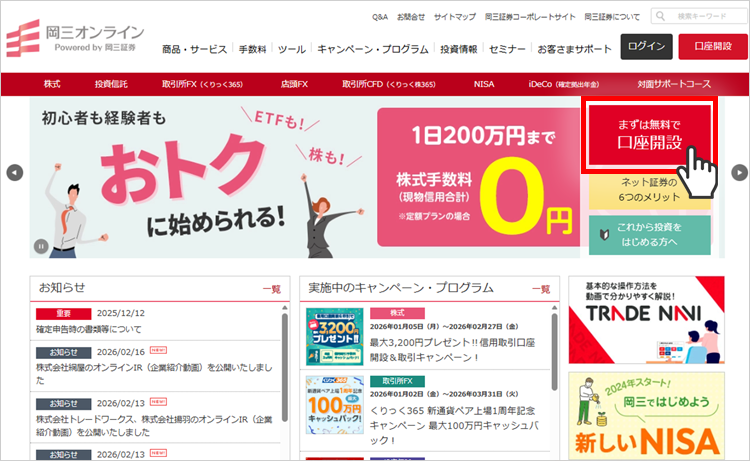This screenshot has height=461, width=750.
Task: Open くりっく365 新通貨ペア上場1周年記念 campaign link
Action: [454, 426]
